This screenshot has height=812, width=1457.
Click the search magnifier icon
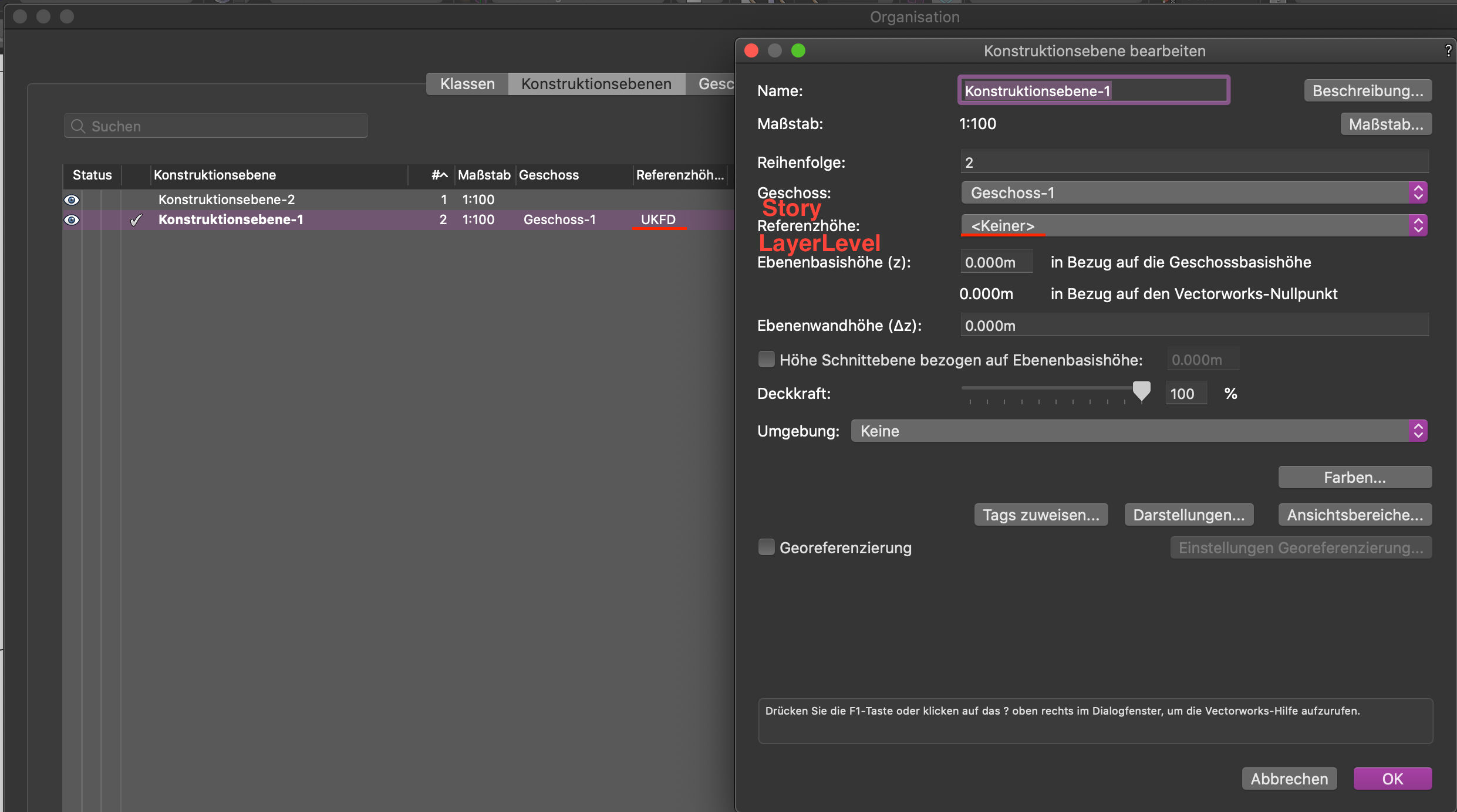(x=78, y=126)
